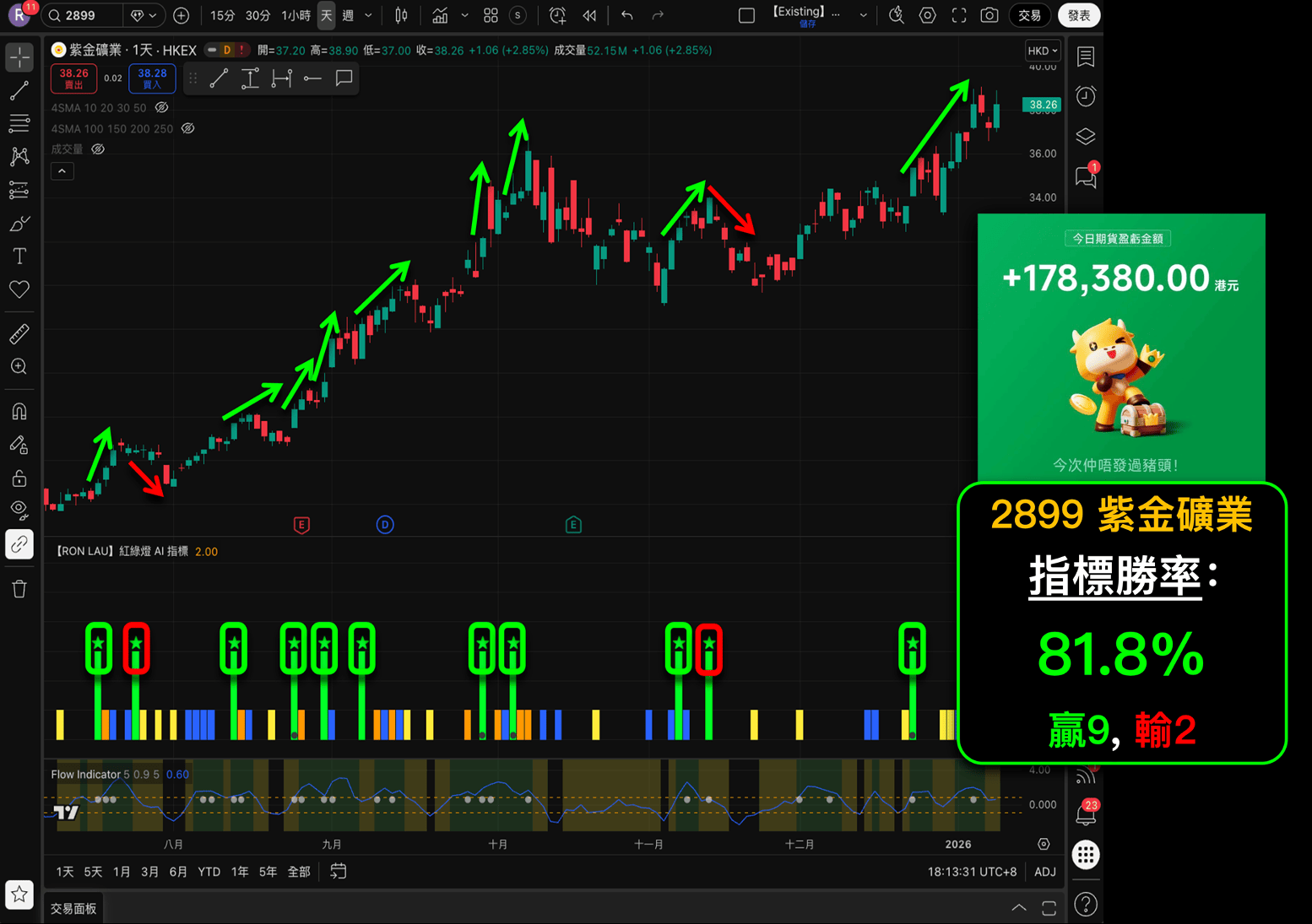Image resolution: width=1312 pixels, height=924 pixels.
Task: Toggle visibility of 4SMA 10 20 30 50
Action: tap(162, 108)
